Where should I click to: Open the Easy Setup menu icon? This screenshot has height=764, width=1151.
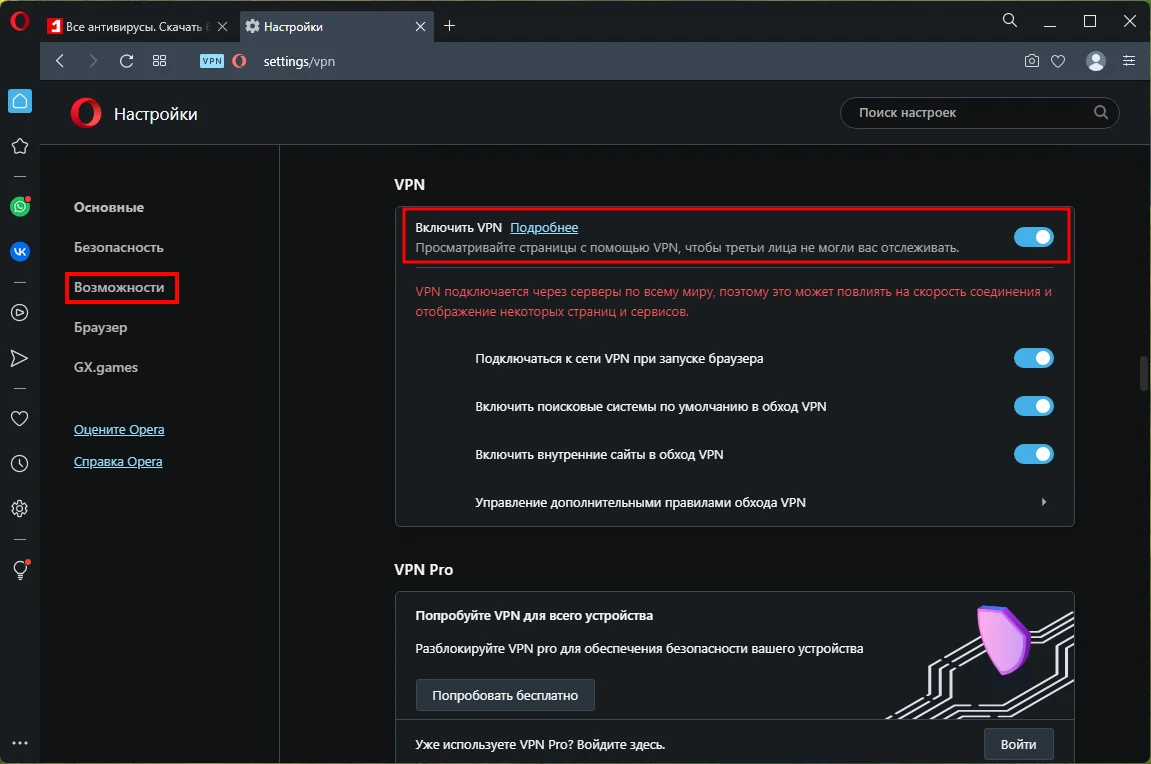[x=1129, y=61]
